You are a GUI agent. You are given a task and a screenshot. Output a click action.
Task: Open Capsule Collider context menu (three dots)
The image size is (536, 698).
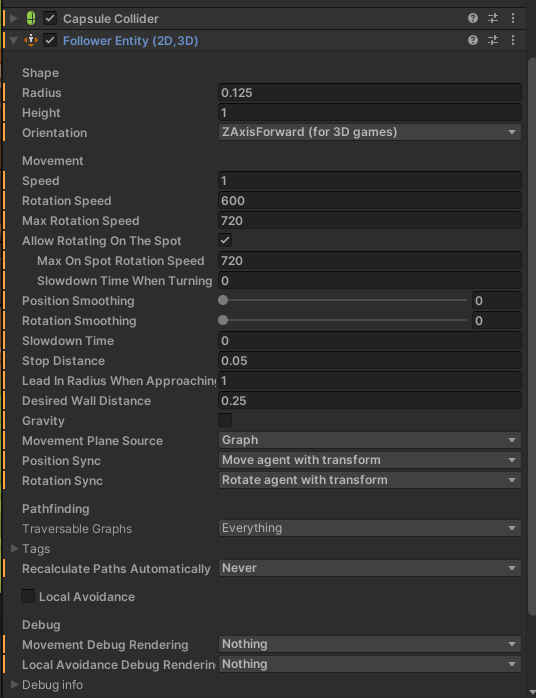tap(513, 18)
